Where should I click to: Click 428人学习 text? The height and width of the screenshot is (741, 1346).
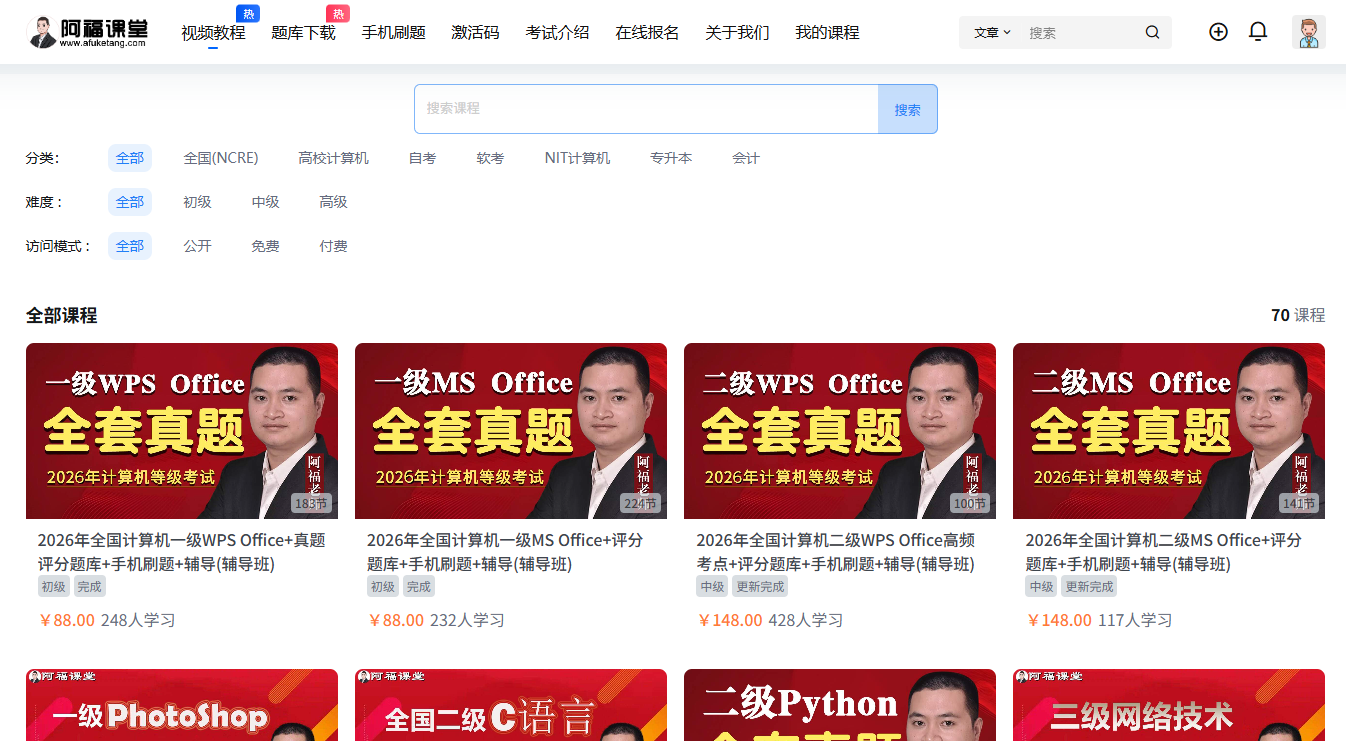[x=805, y=620]
